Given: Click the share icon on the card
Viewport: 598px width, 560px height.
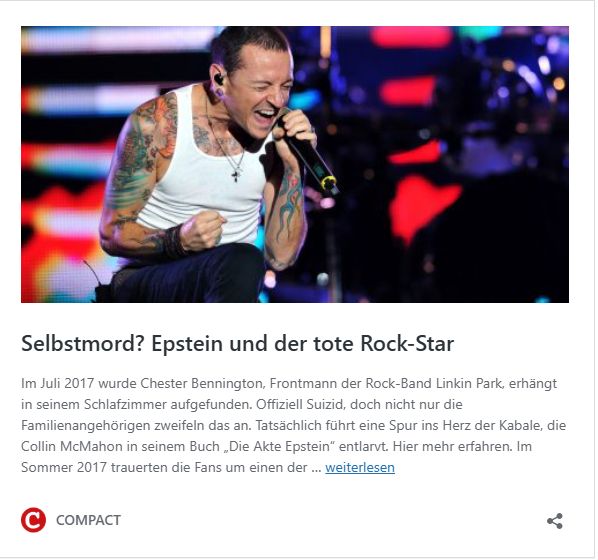Looking at the screenshot, I should pos(555,521).
